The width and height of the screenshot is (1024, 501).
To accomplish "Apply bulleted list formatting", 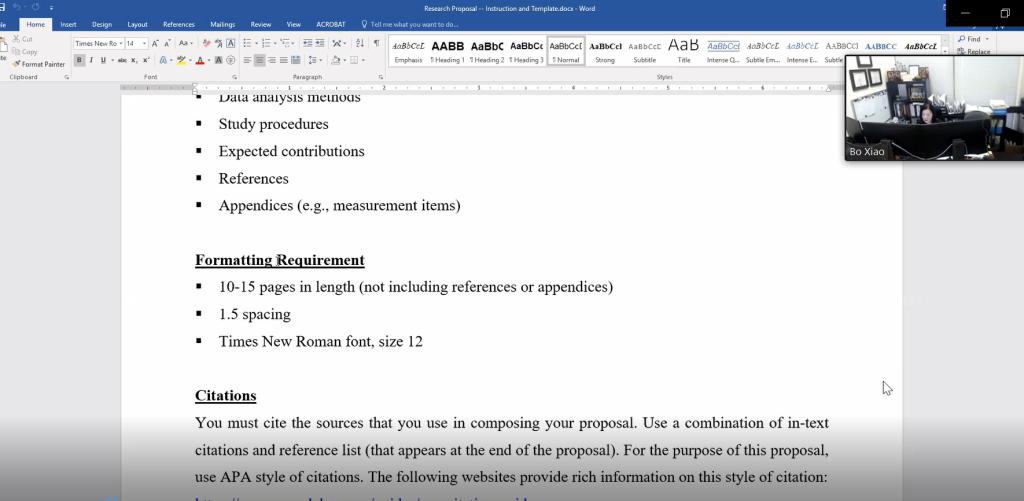I will pyautogui.click(x=248, y=44).
